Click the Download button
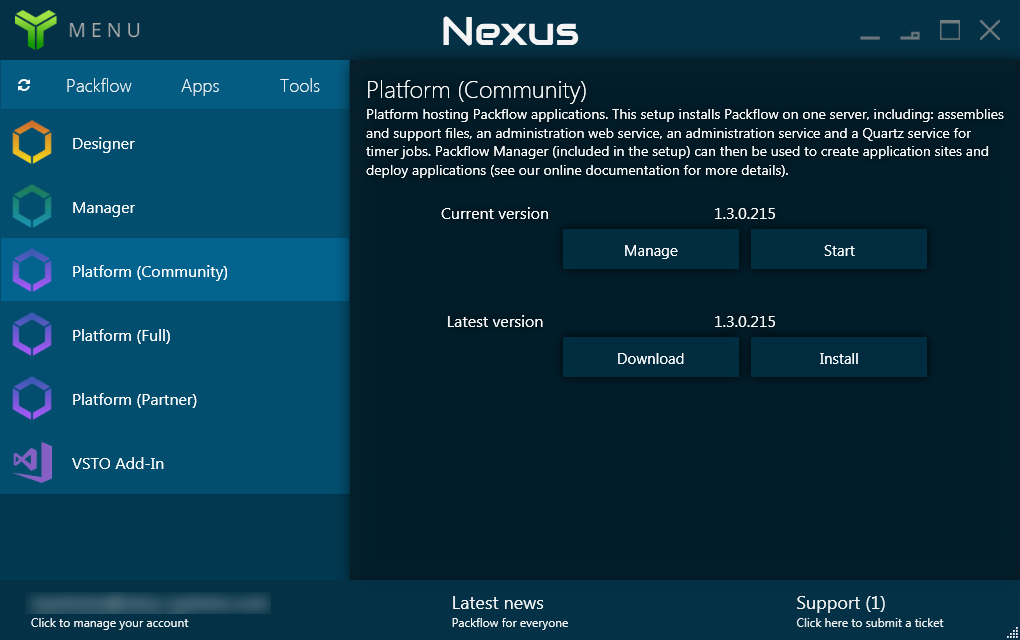The height and width of the screenshot is (640, 1020). (x=651, y=358)
